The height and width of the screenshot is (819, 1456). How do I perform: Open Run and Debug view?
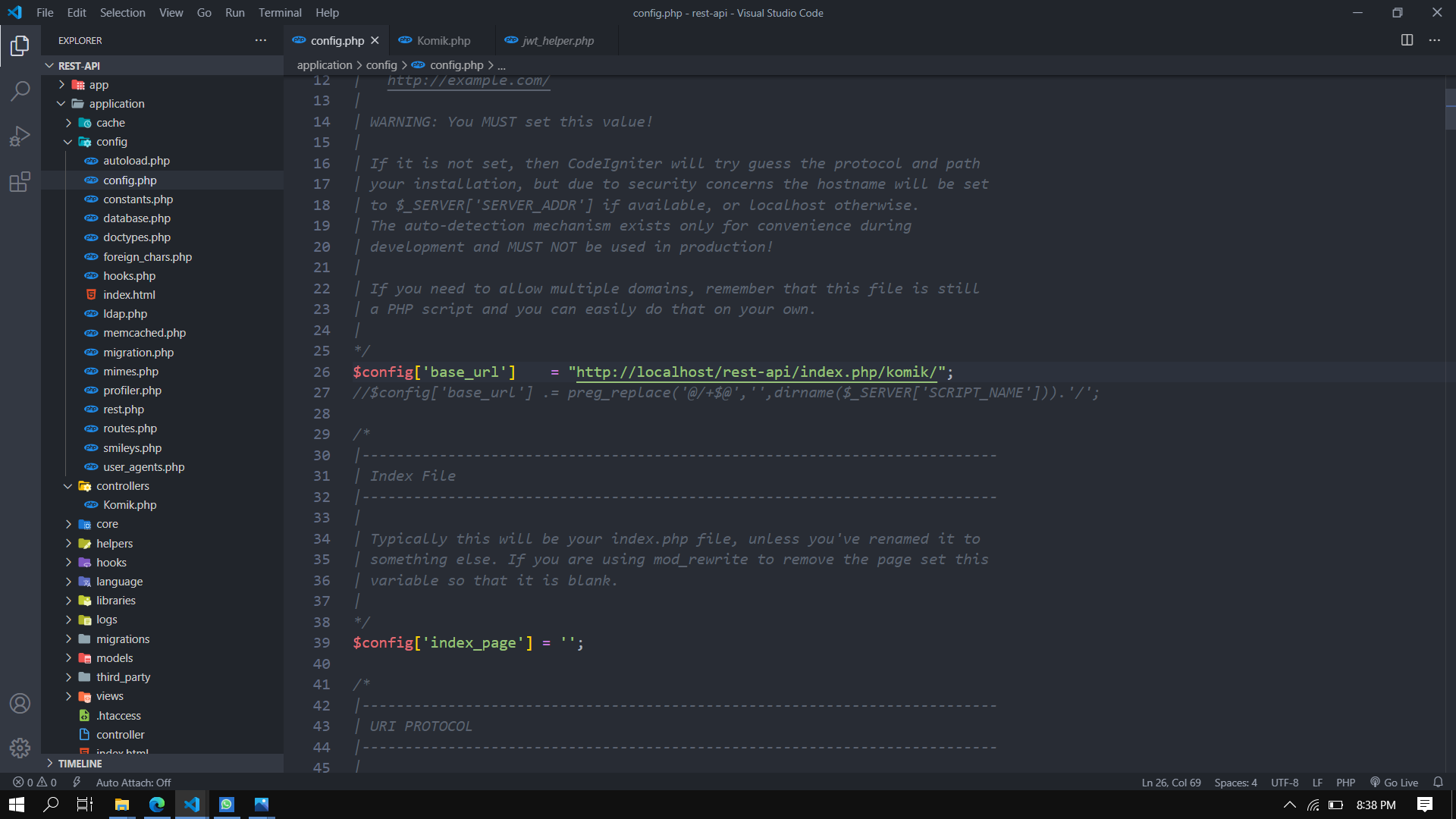pos(20,136)
